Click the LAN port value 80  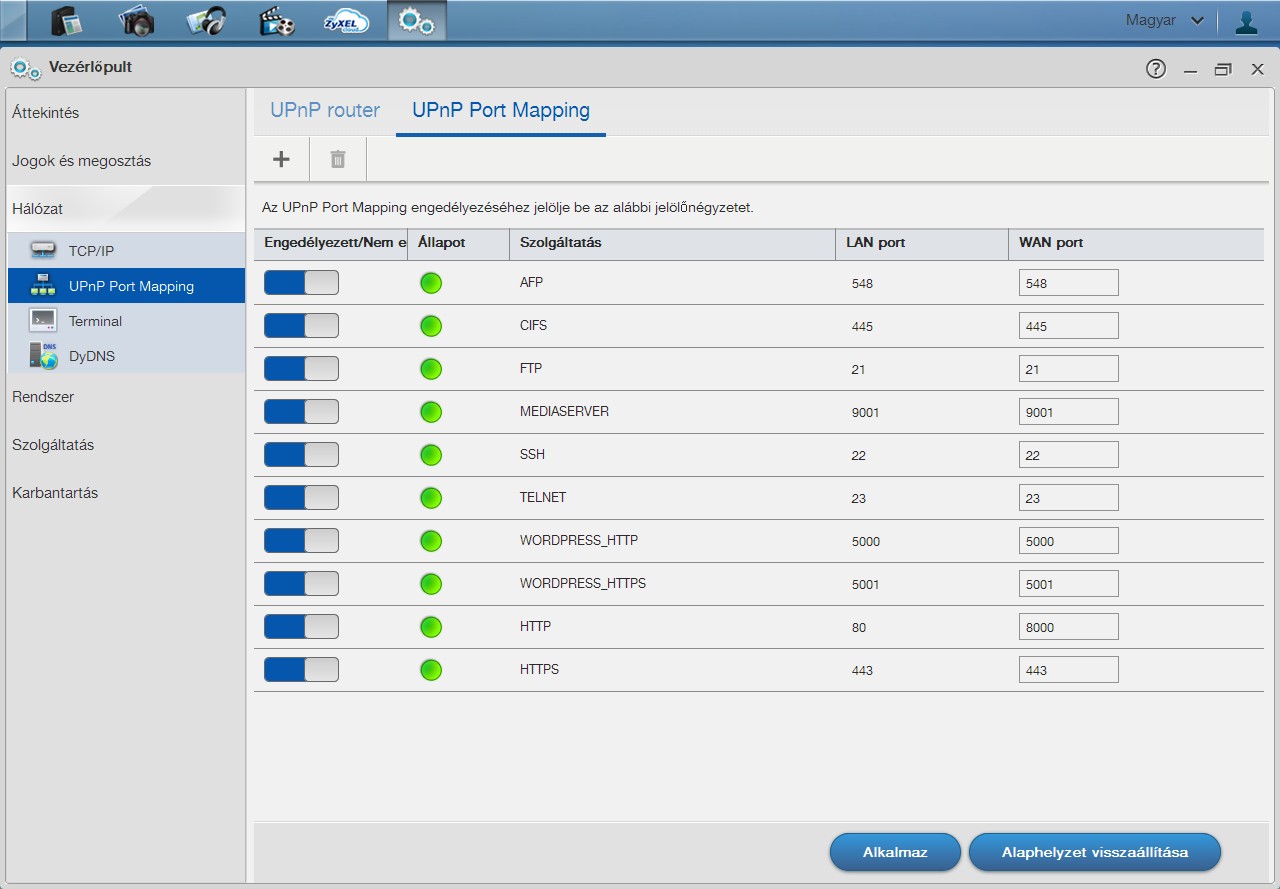click(x=859, y=628)
